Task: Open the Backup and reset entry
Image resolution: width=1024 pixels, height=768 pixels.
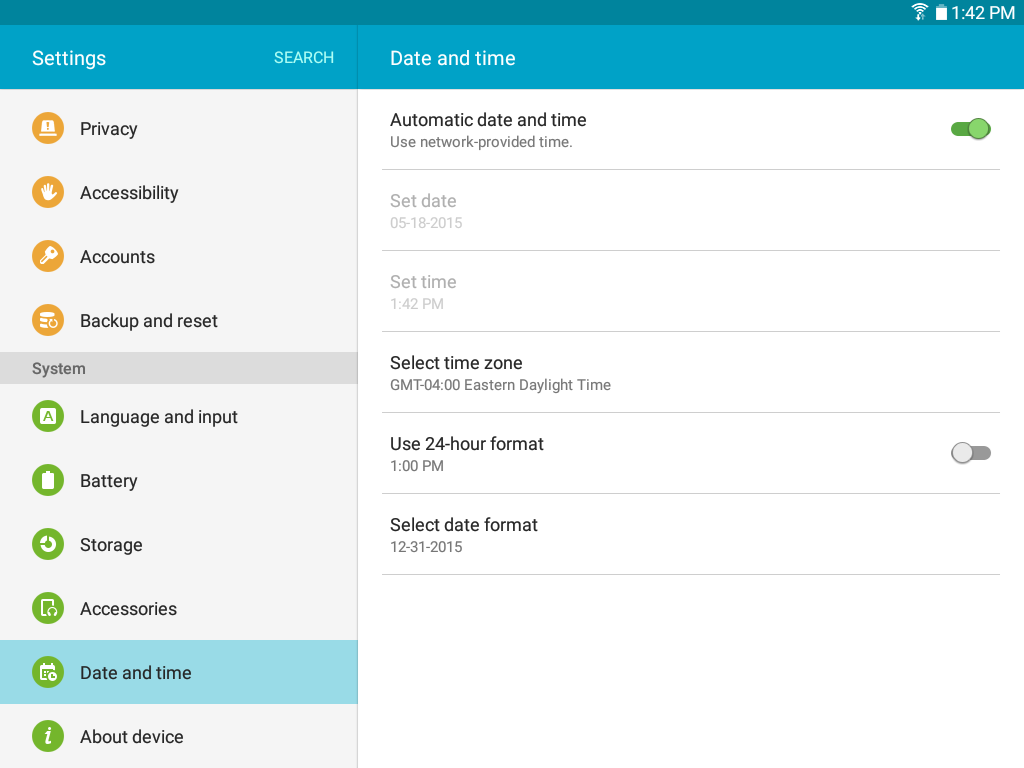Action: point(179,321)
